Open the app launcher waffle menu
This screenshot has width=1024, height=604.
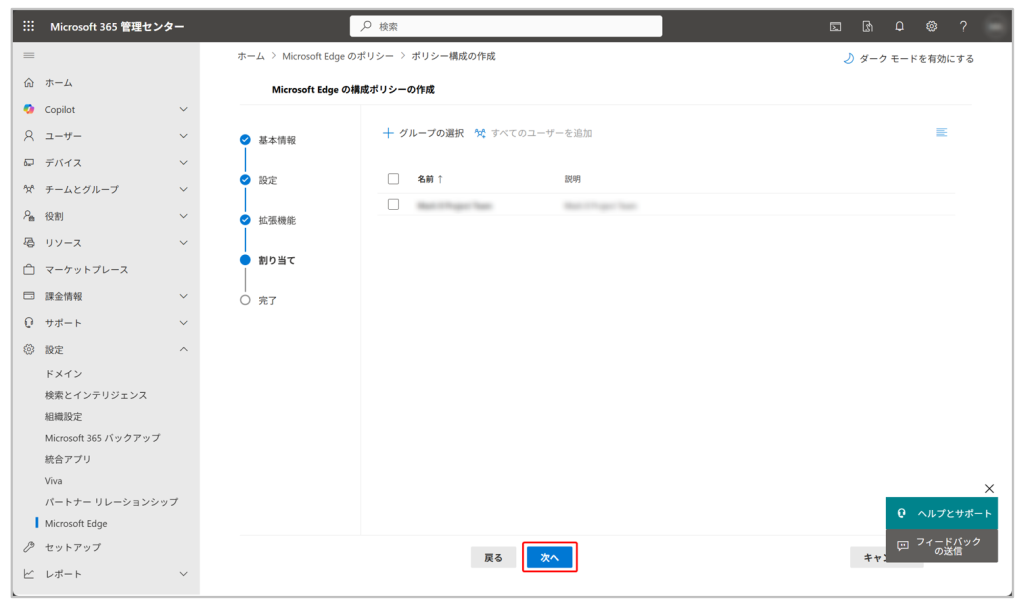click(x=29, y=26)
